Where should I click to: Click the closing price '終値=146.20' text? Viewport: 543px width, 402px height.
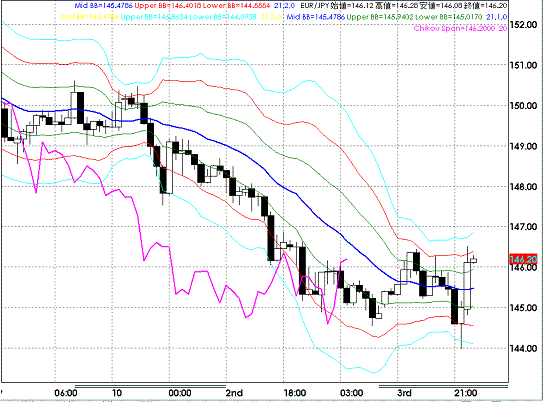click(485, 6)
